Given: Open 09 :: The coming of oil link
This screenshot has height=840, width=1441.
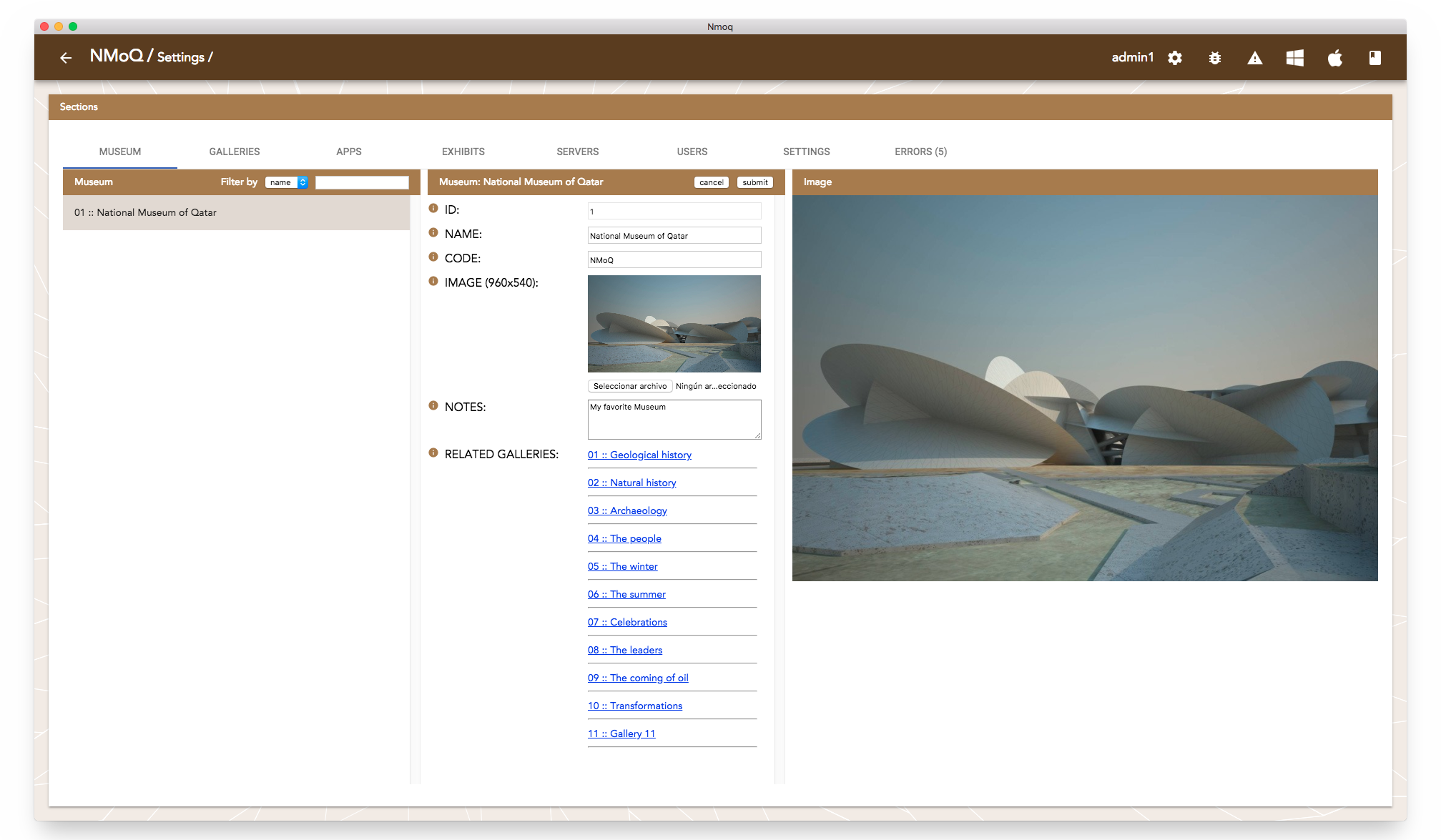Looking at the screenshot, I should tap(638, 678).
